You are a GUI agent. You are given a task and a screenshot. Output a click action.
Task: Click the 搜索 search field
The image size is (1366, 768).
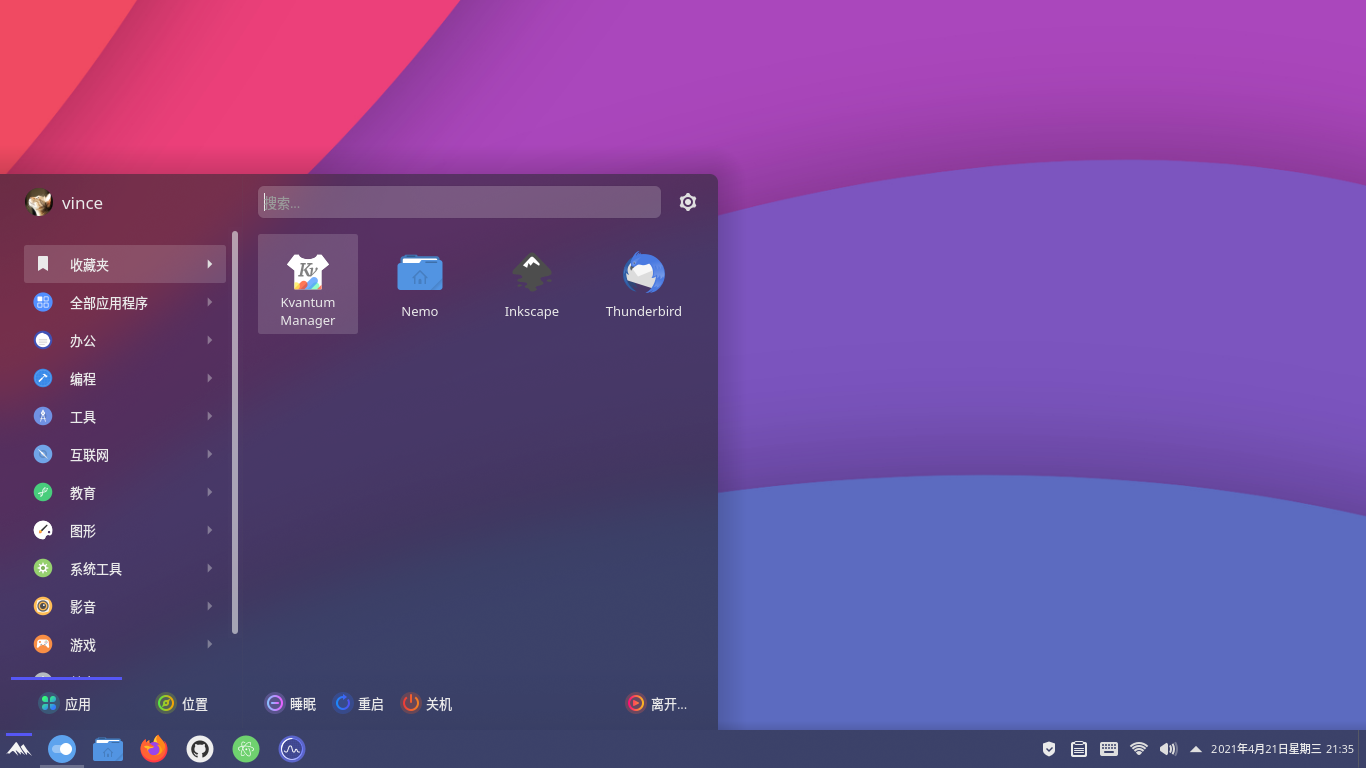pos(459,202)
